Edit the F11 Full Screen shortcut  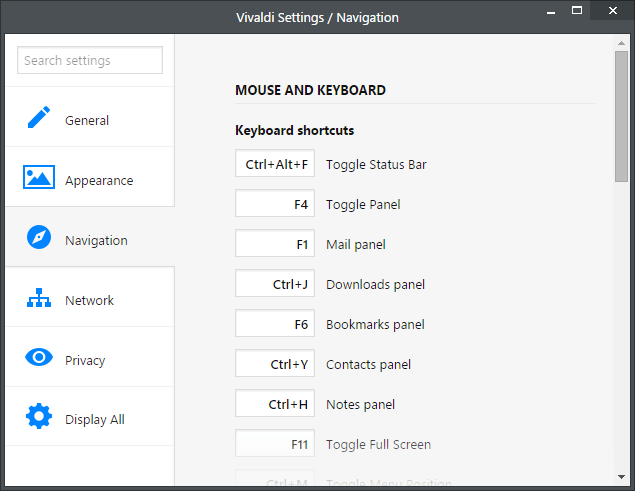pyautogui.click(x=275, y=443)
